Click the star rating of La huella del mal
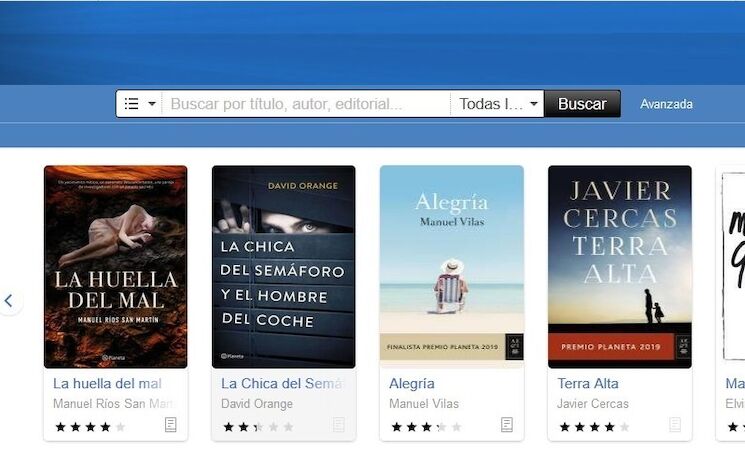745x450 pixels. click(x=90, y=427)
